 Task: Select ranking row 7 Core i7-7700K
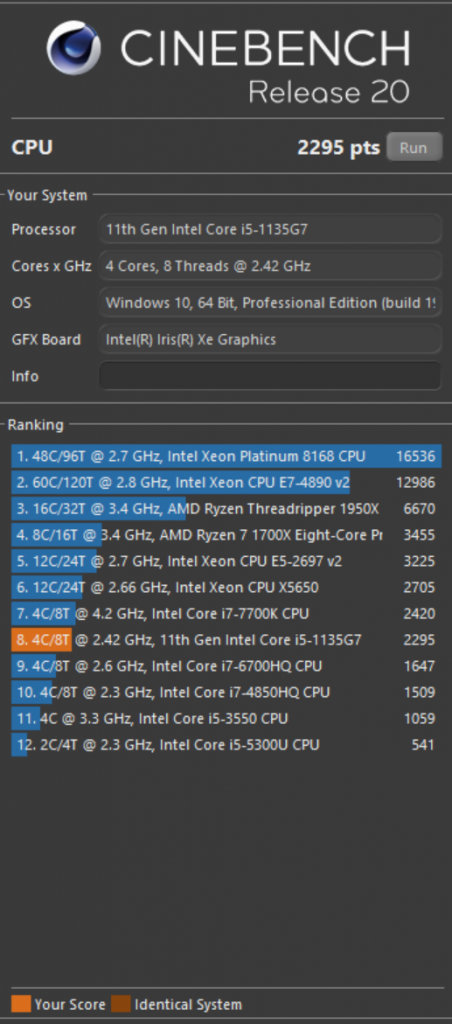pyautogui.click(x=226, y=613)
